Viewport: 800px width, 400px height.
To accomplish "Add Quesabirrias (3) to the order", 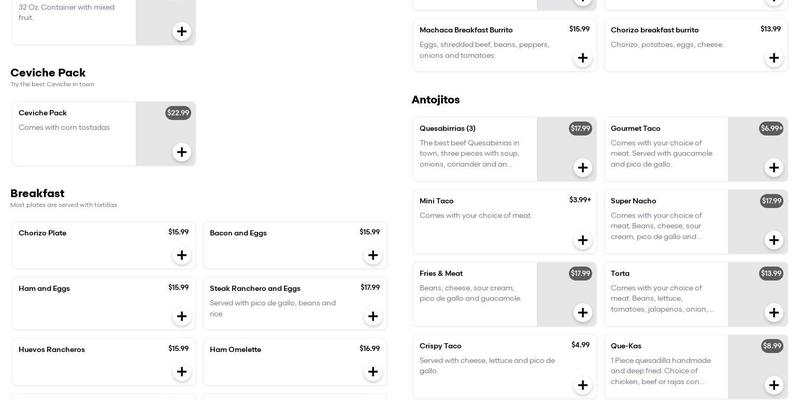I will tap(583, 167).
